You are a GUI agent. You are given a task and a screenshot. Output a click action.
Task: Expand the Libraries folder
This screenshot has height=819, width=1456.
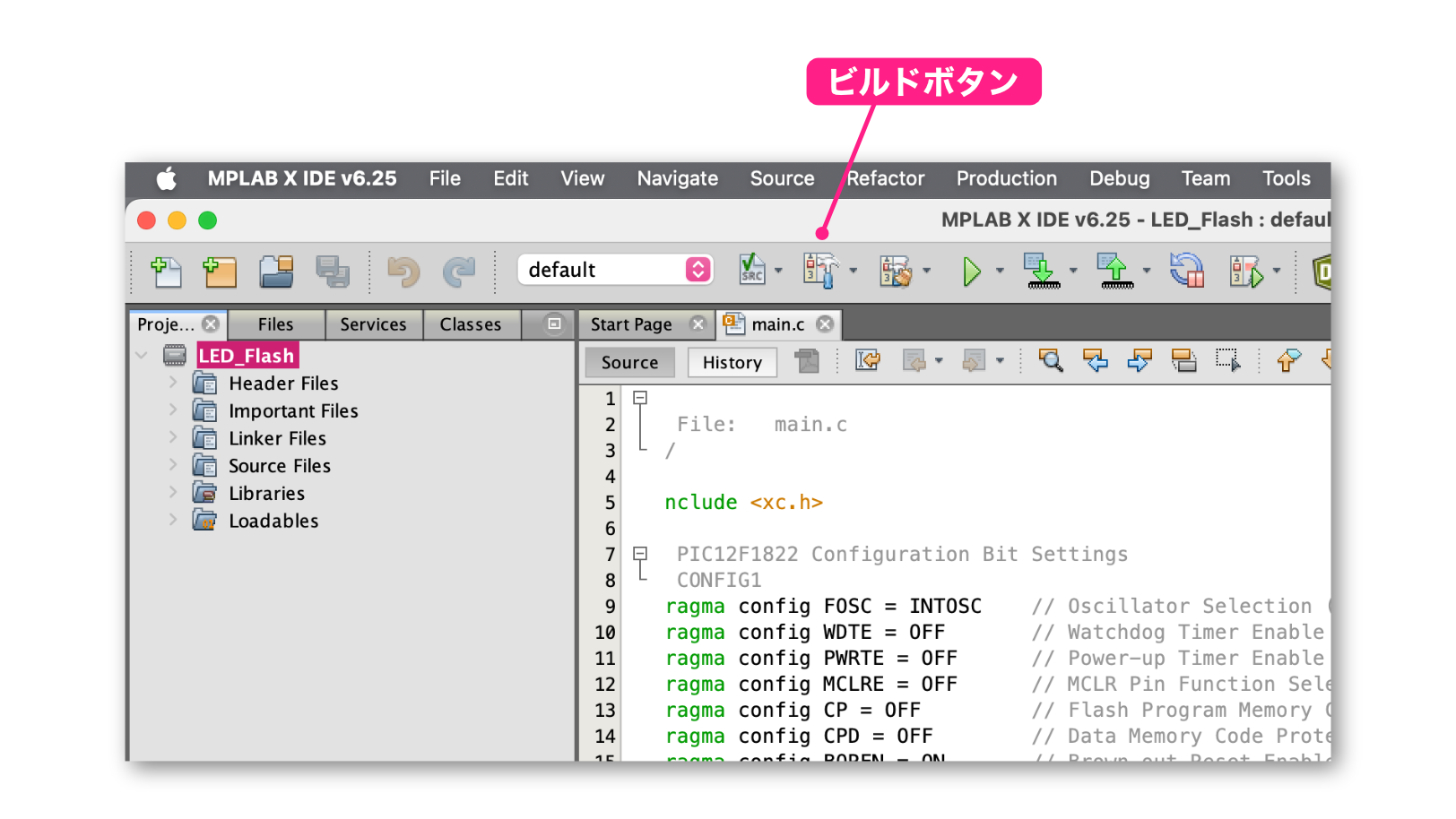click(x=173, y=493)
